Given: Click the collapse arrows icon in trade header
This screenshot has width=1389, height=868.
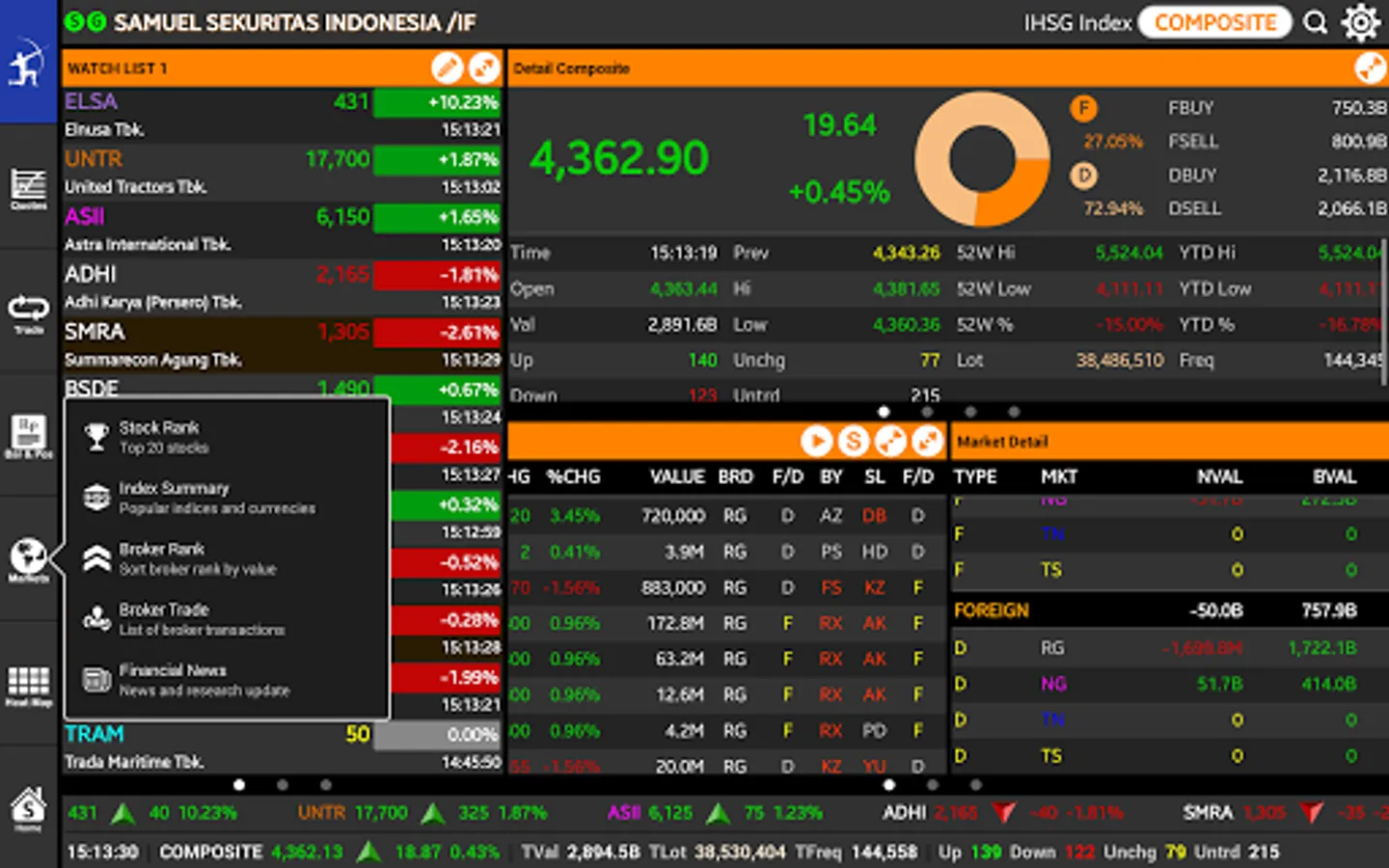Looking at the screenshot, I should (x=890, y=441).
